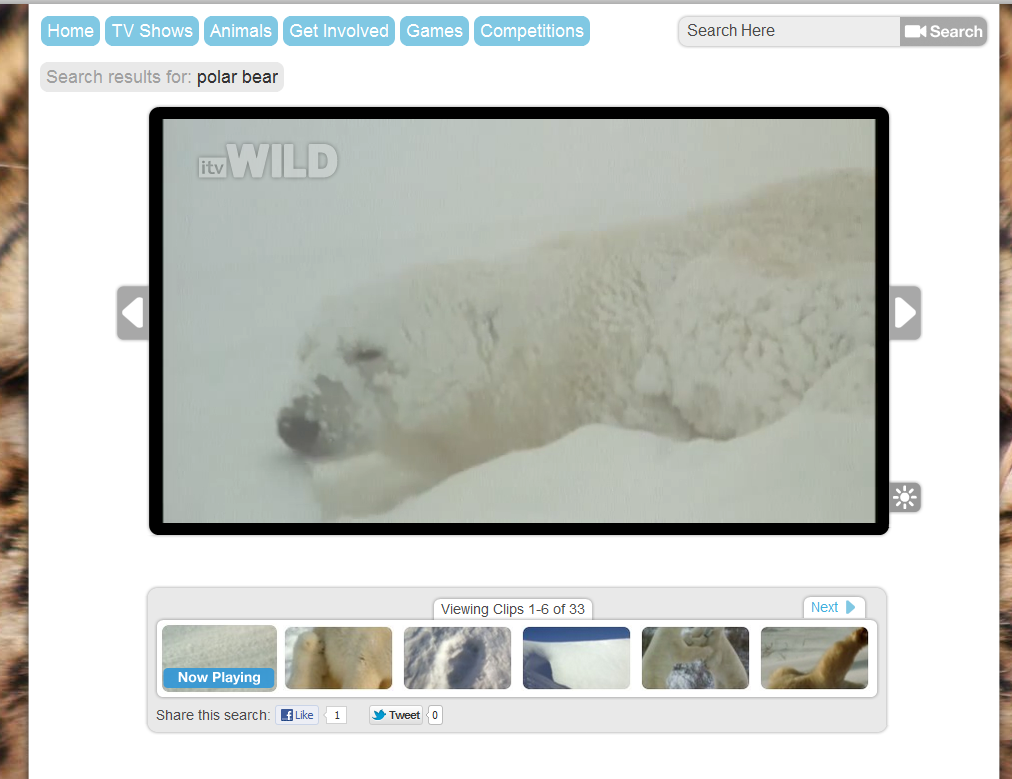The height and width of the screenshot is (779, 1012).
Task: Click "Viewing Clips 1-6 of 33" label
Action: pyautogui.click(x=513, y=609)
